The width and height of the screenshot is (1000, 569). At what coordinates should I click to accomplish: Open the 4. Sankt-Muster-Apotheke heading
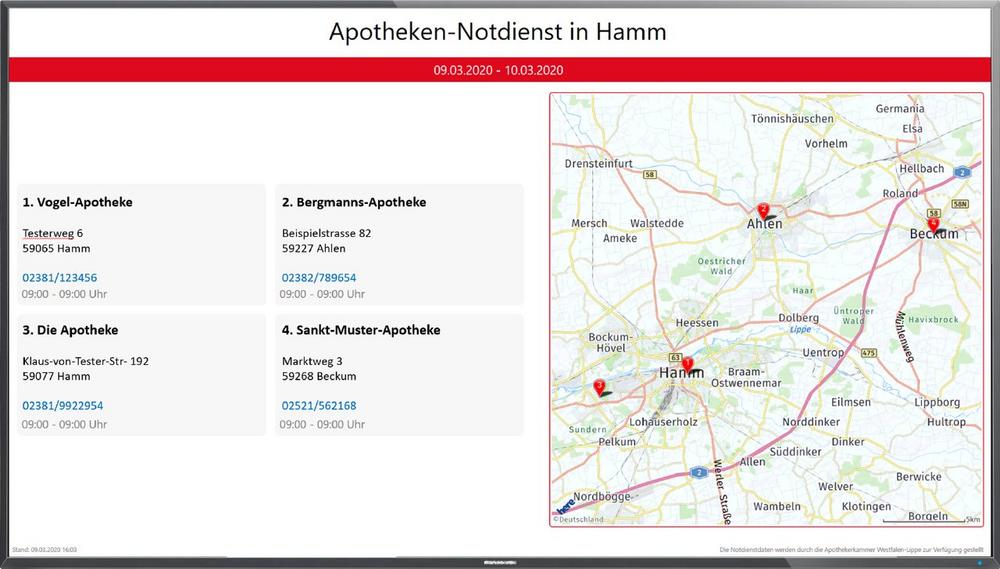[361, 330]
